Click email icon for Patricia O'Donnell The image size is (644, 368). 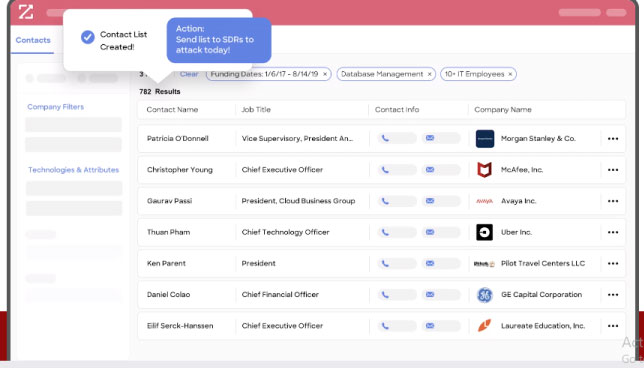430,138
